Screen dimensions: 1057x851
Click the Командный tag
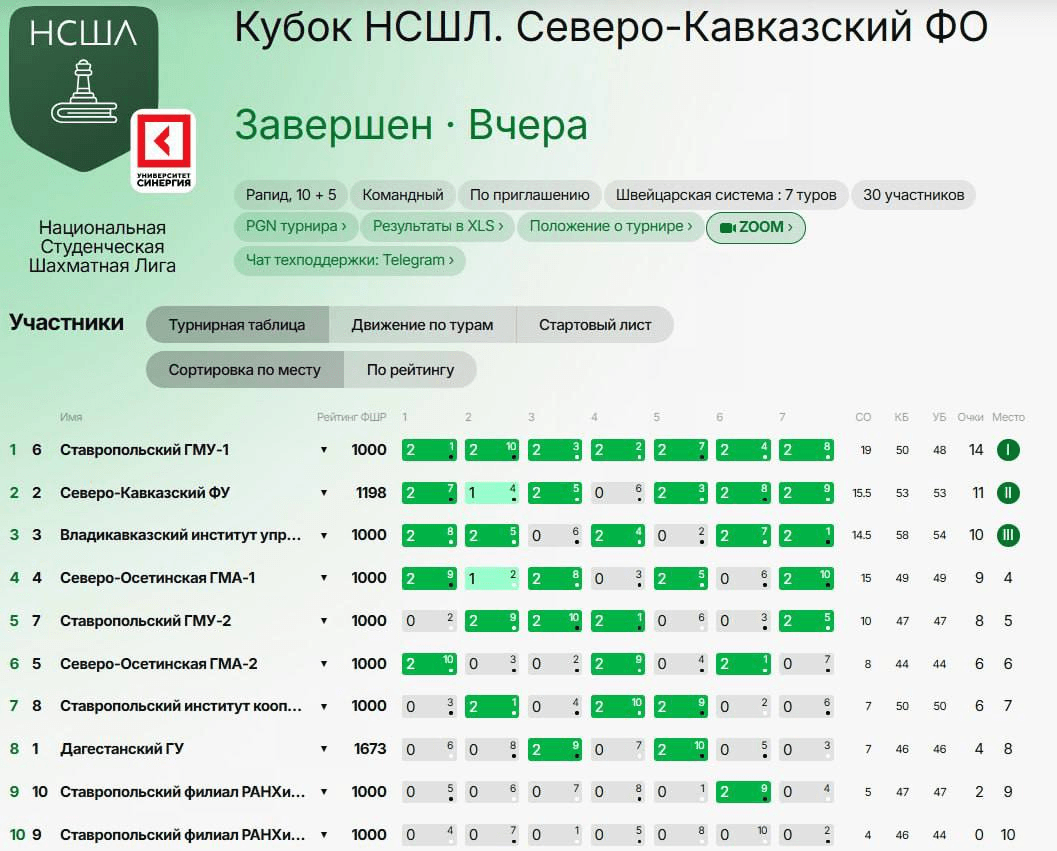tap(403, 195)
